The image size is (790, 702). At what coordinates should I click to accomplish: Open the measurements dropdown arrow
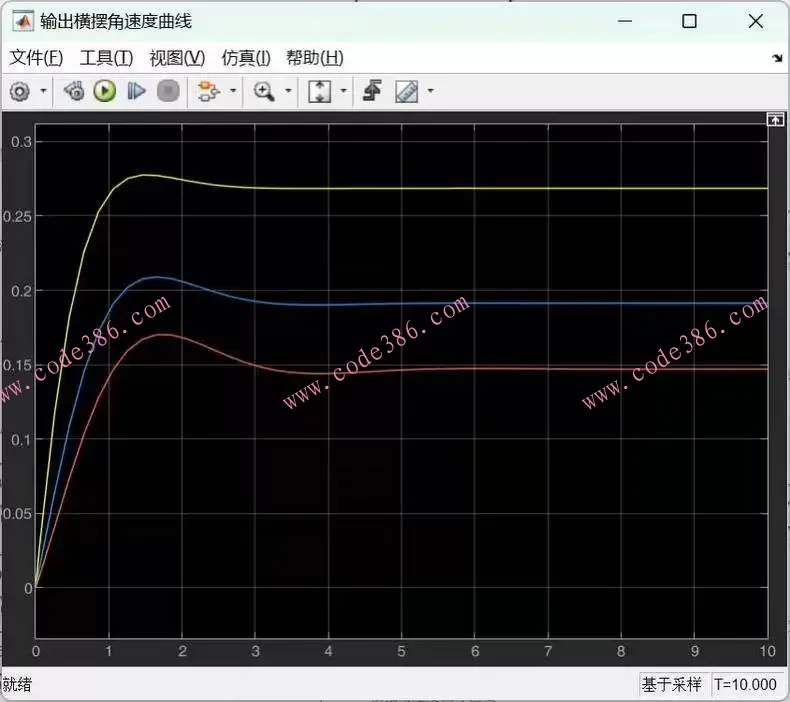click(x=431, y=92)
